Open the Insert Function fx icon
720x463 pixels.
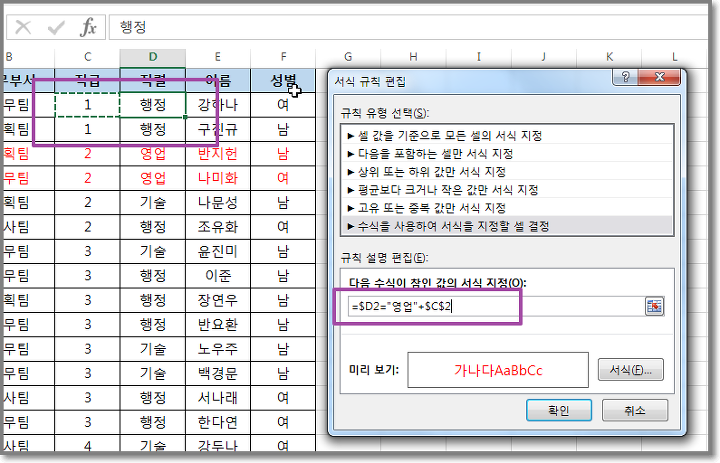88,28
